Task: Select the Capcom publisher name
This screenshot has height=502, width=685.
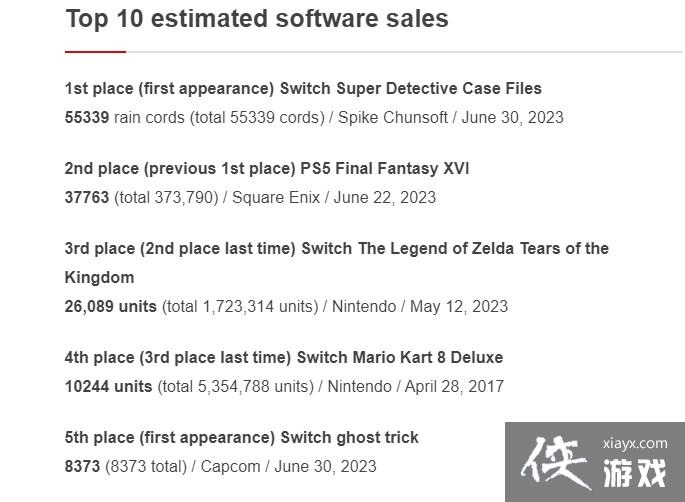Action: tap(230, 466)
